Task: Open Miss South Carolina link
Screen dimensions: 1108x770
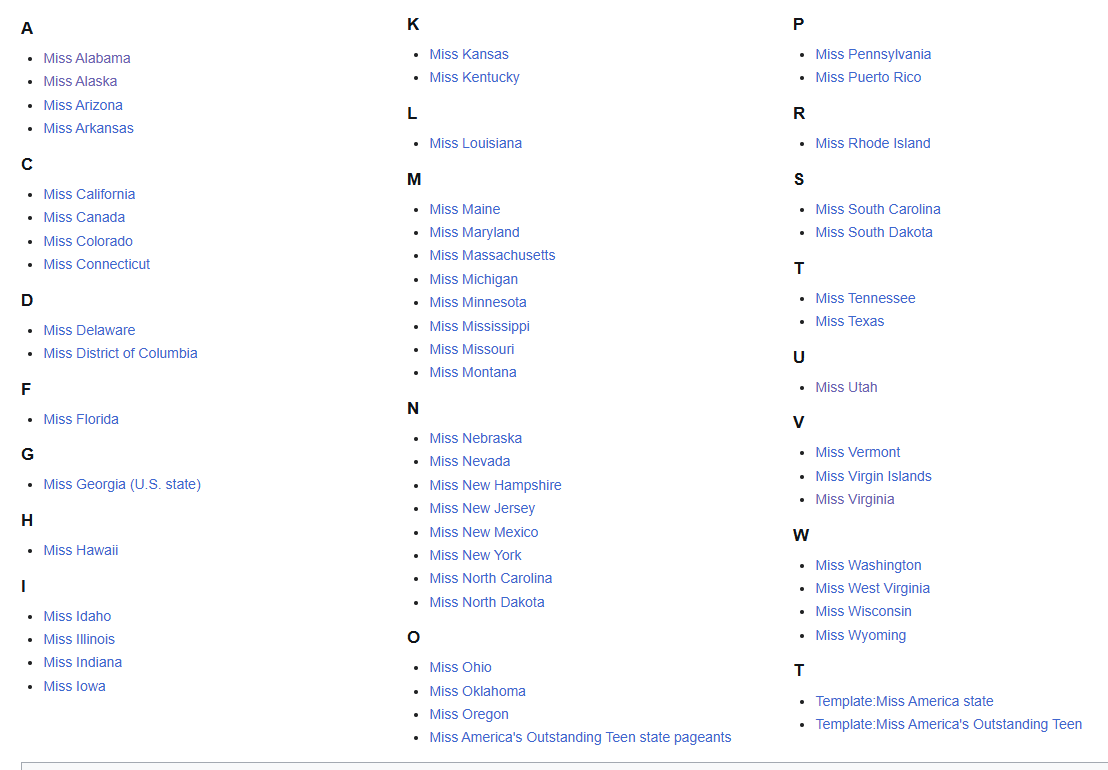Action: 878,209
